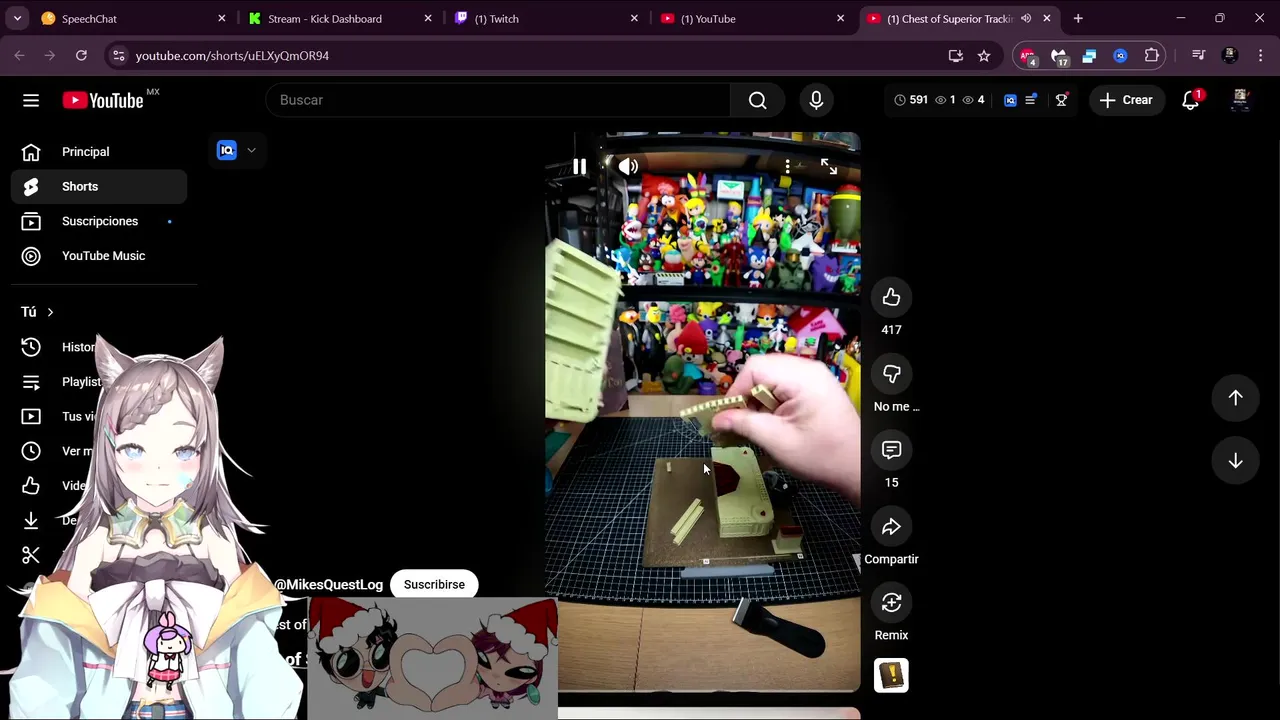Click the Tus videos icon in the sidebar
Viewport: 1280px width, 720px height.
pos(31,416)
